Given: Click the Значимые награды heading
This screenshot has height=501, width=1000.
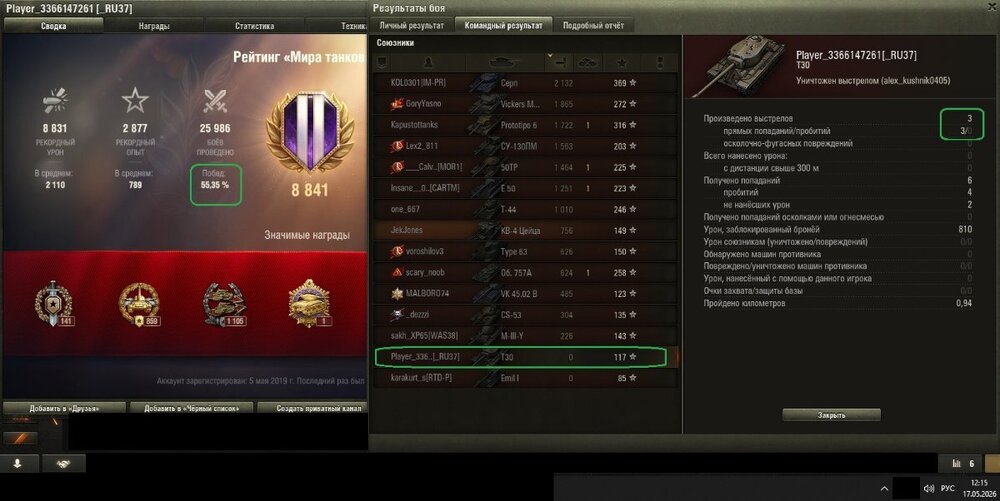Looking at the screenshot, I should pyautogui.click(x=307, y=235).
